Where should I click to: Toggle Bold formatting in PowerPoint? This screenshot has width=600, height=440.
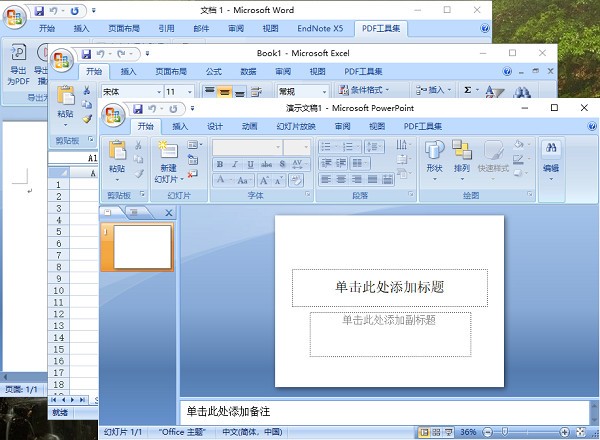pos(220,164)
